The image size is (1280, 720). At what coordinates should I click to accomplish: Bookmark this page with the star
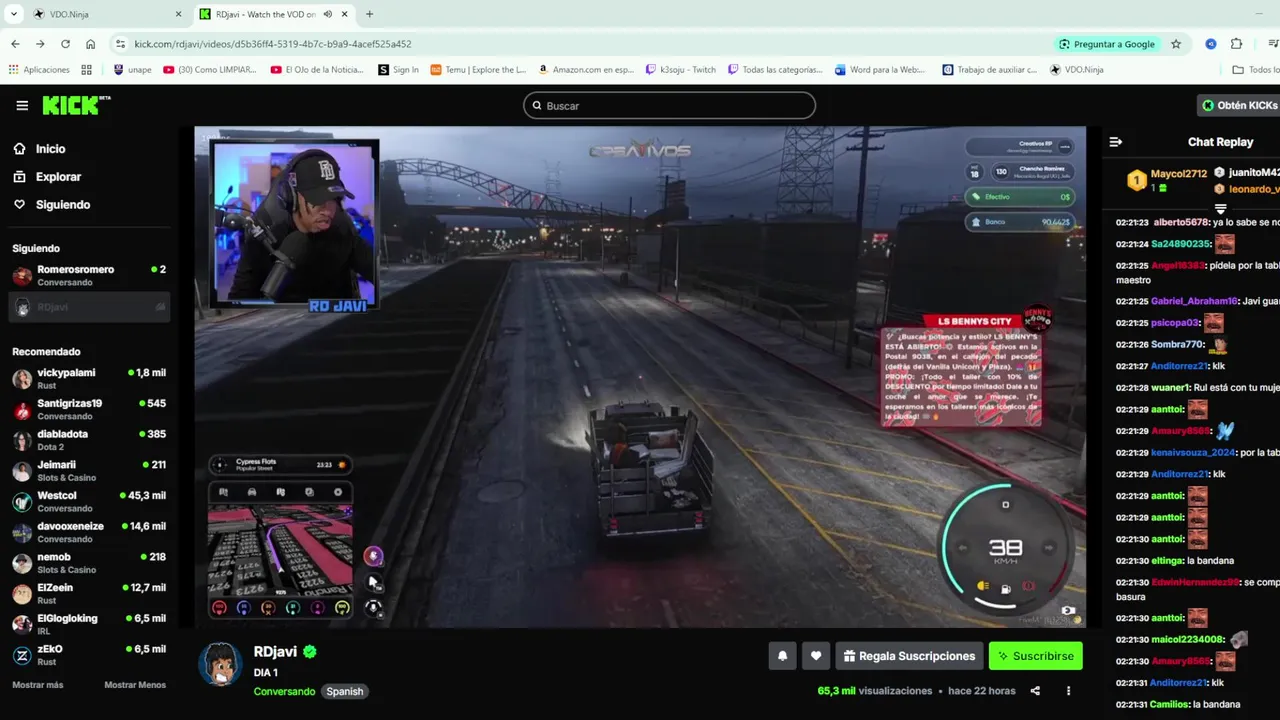(1176, 44)
